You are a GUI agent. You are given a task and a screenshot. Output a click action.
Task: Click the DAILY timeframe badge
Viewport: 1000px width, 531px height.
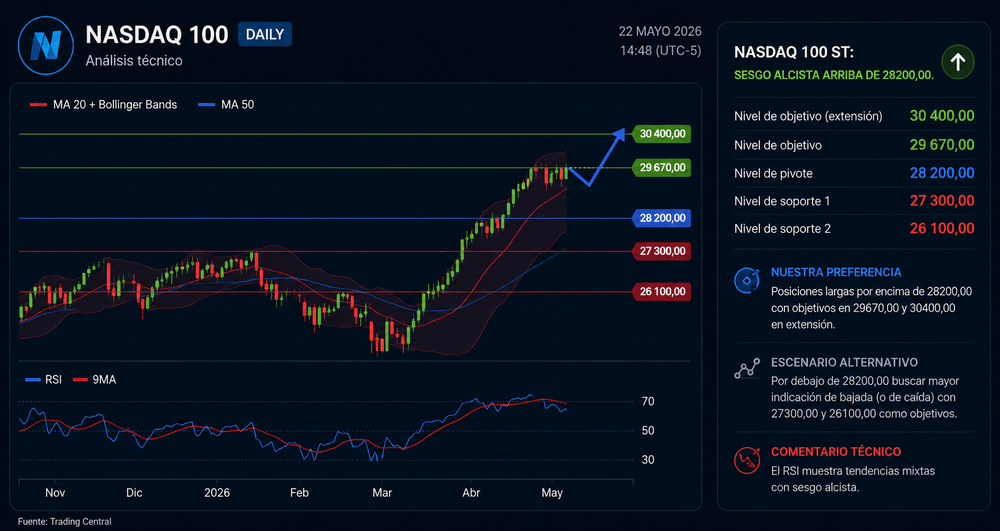pos(265,34)
